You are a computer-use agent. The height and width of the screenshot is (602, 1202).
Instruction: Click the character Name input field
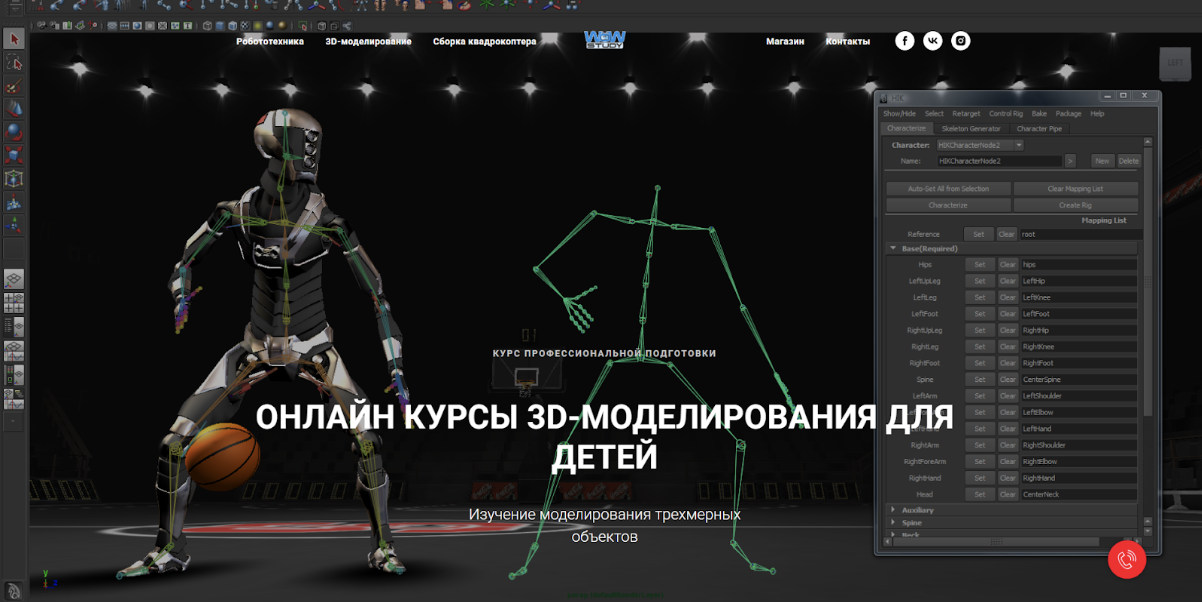point(998,161)
